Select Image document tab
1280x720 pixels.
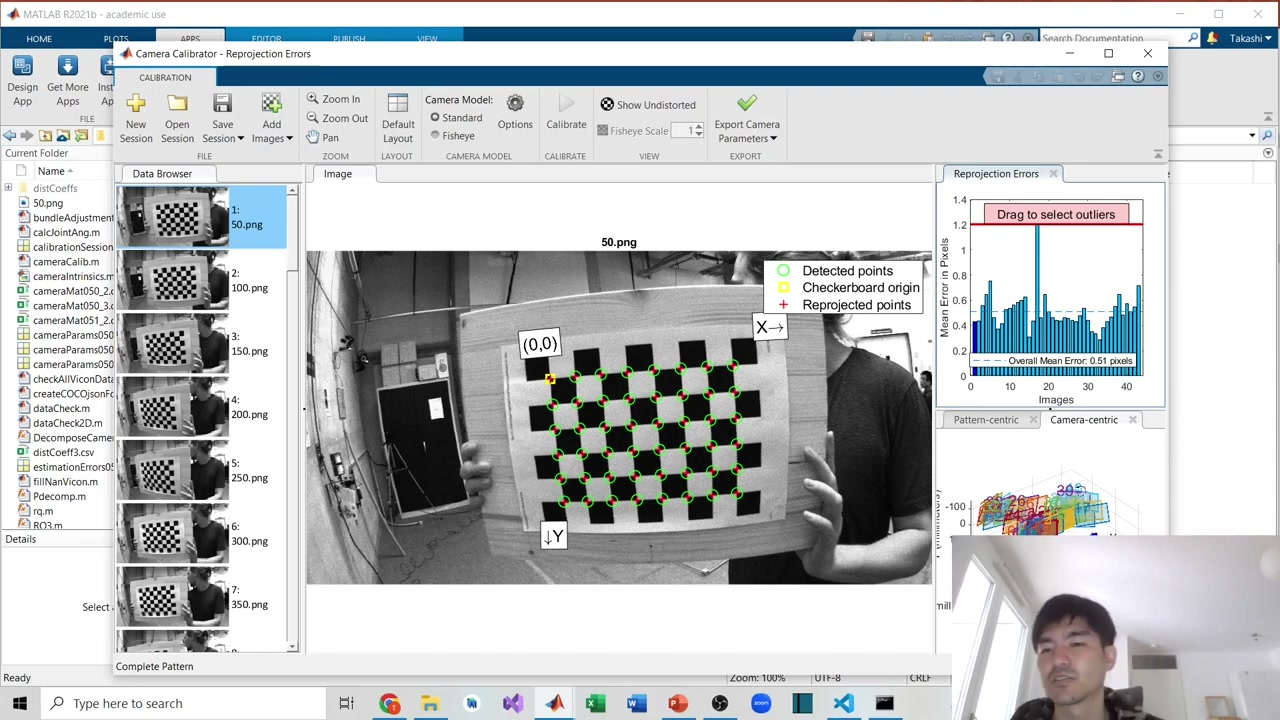click(x=337, y=174)
